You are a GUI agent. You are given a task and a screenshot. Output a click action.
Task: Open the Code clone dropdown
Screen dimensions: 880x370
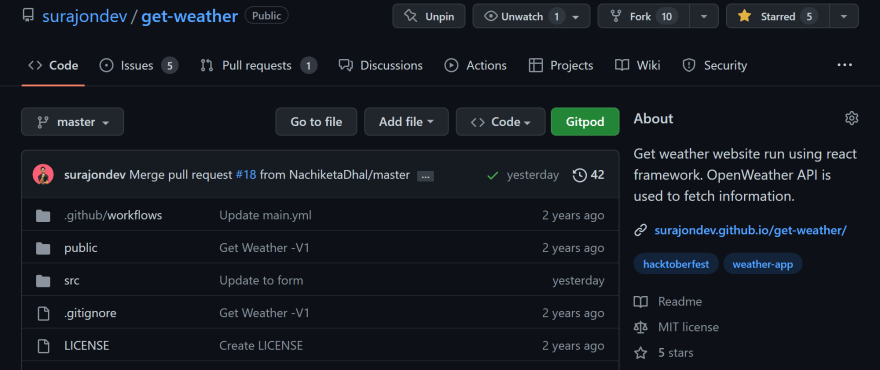tap(501, 122)
